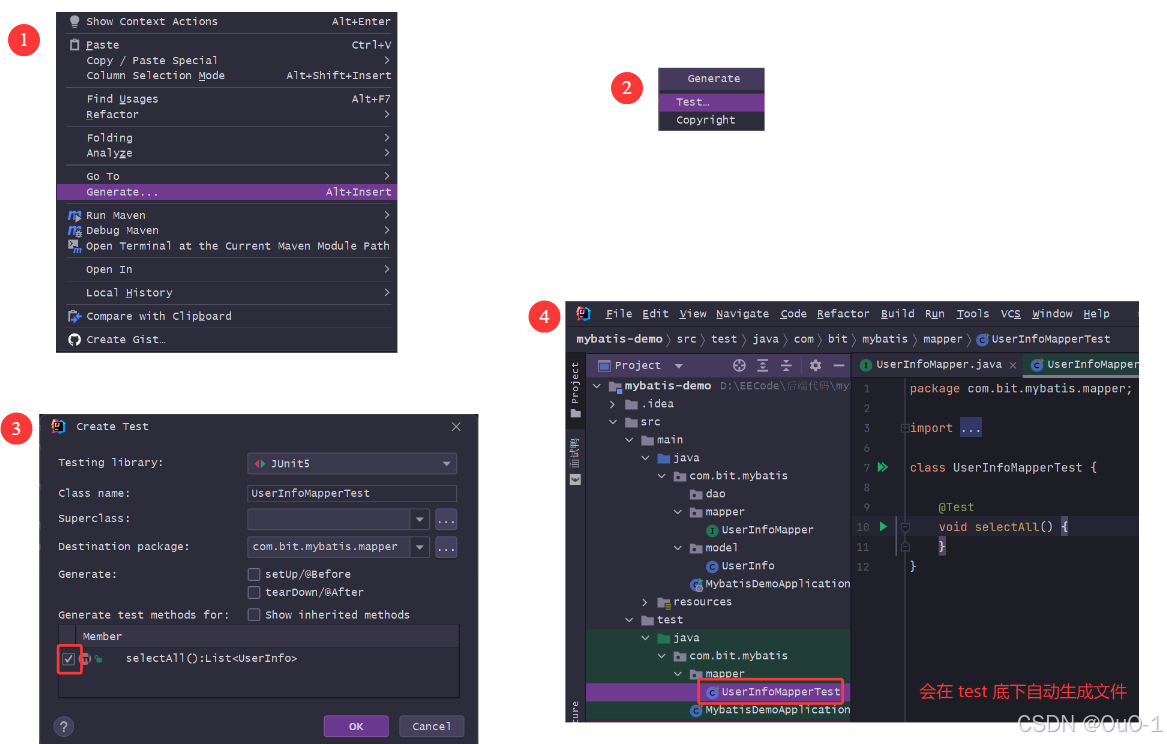Click the UserInfoMapper interface icon in tree
1167x744 pixels.
click(712, 530)
